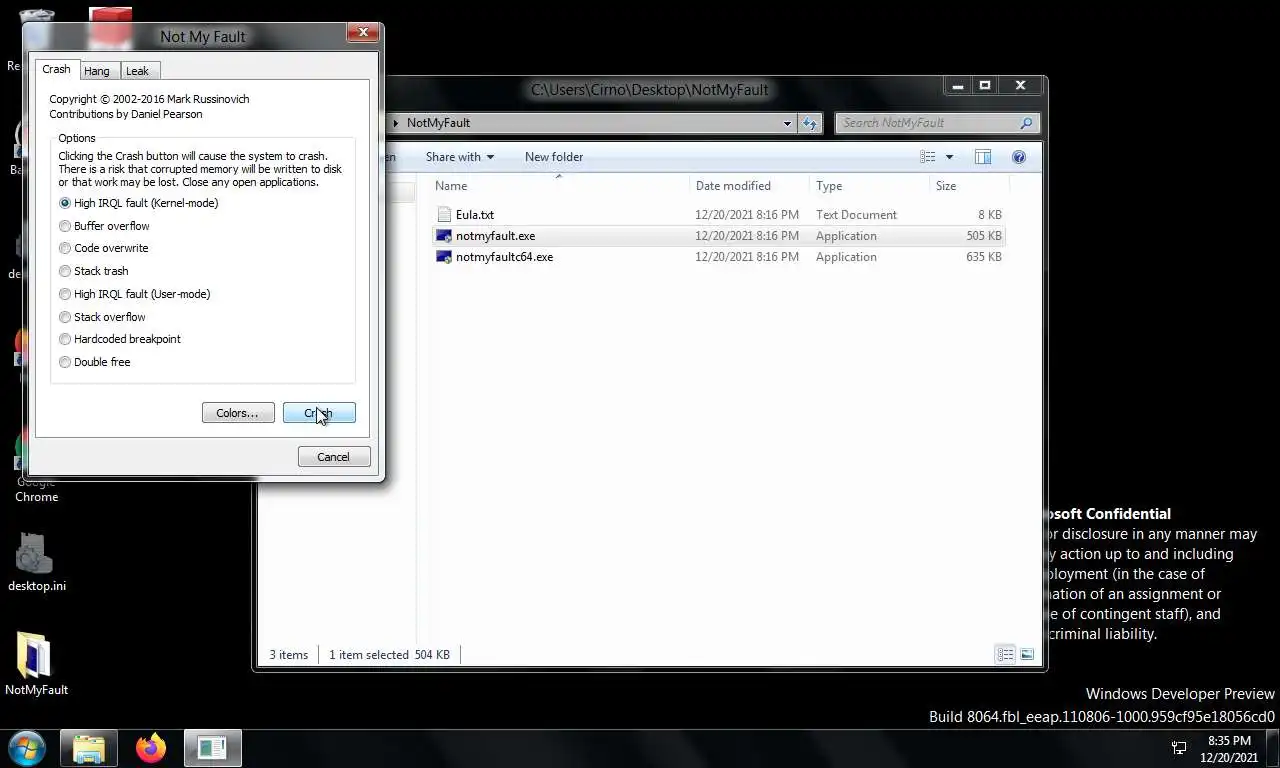Click the Google Chrome desktop shortcut label
Viewport: 1280px width, 768px height.
coord(36,489)
